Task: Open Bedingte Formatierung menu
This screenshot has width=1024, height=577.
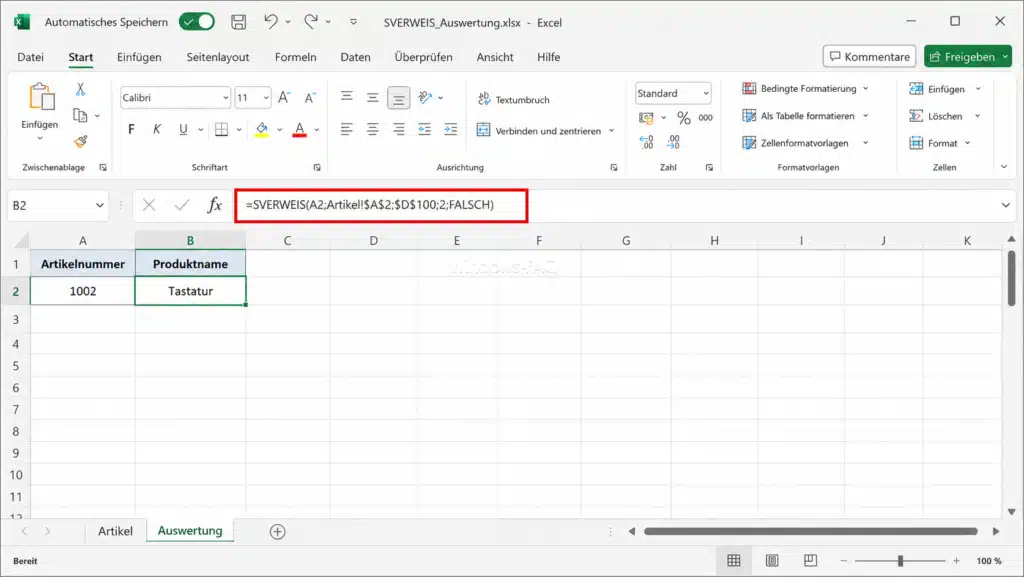Action: 805,88
